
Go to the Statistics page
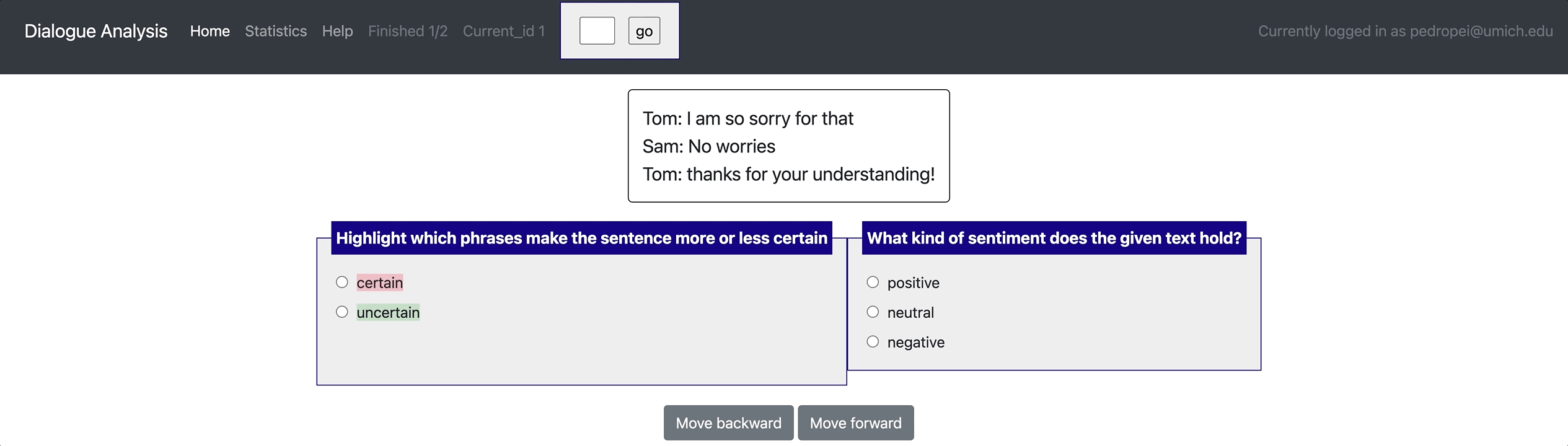pyautogui.click(x=276, y=31)
